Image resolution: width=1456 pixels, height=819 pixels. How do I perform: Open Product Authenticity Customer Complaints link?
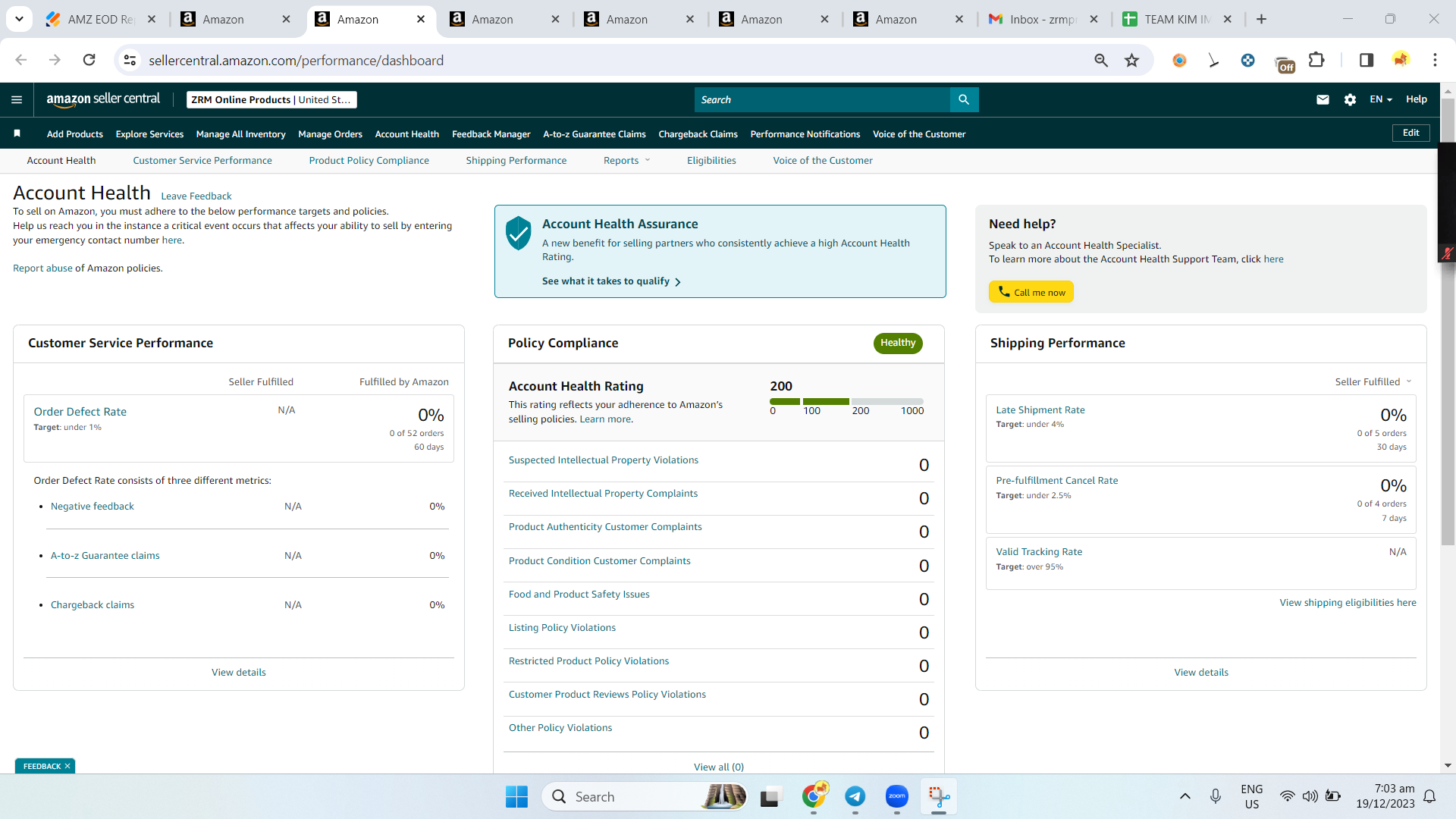[605, 527]
